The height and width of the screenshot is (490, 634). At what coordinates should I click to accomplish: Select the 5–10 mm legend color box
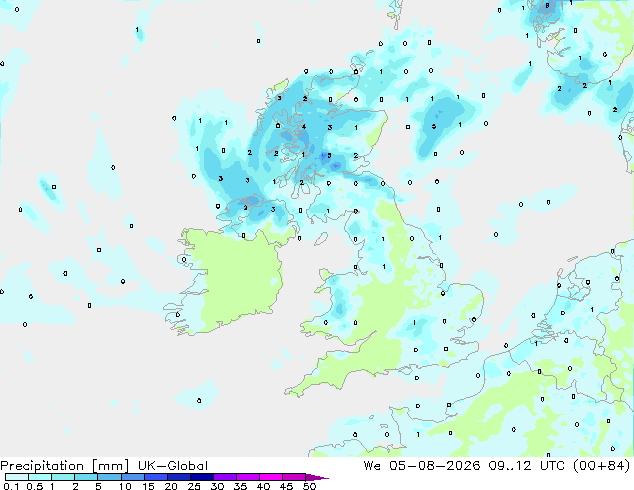click(109, 477)
